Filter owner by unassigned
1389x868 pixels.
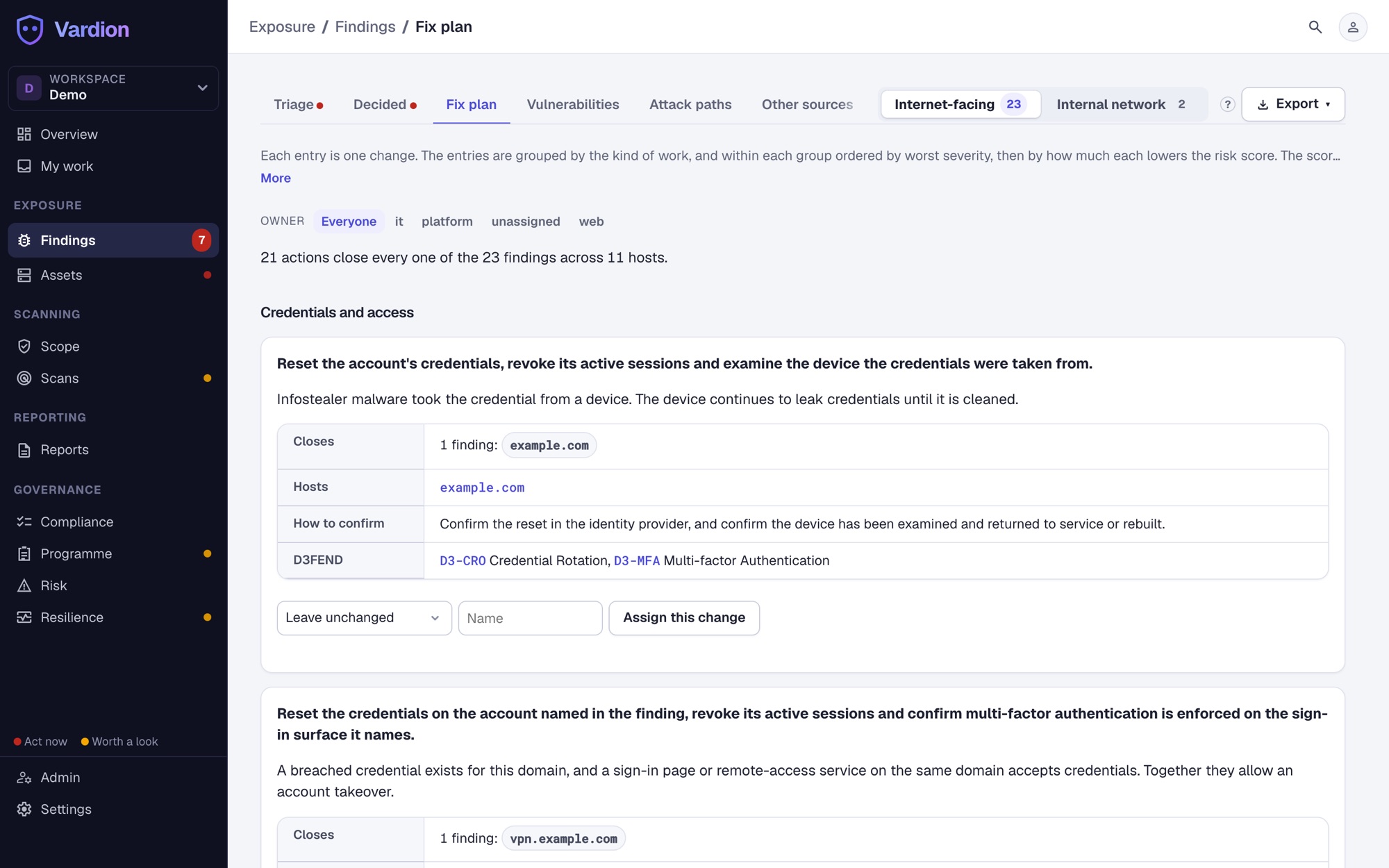pyautogui.click(x=526, y=221)
